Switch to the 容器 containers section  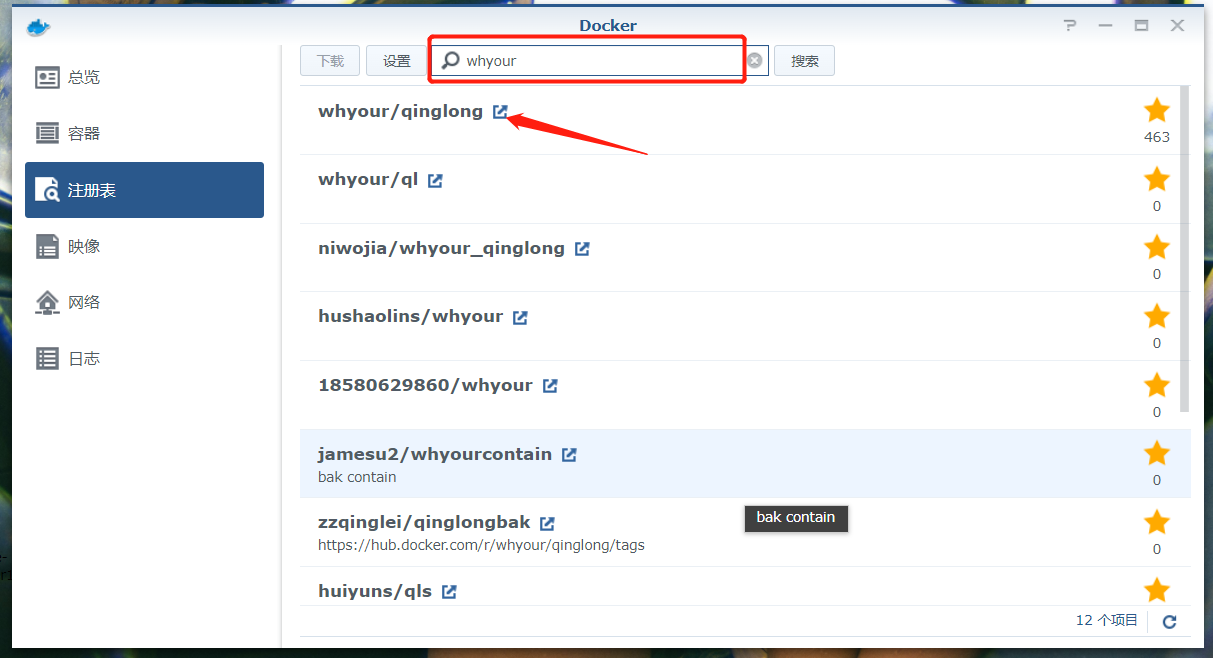click(85, 132)
